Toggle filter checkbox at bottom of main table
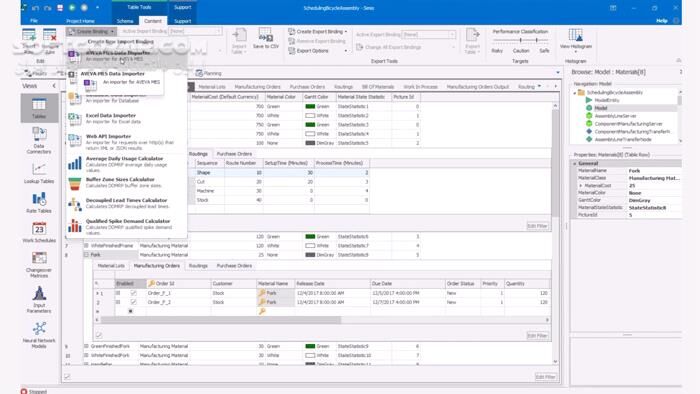The width and height of the screenshot is (700, 394). click(67, 377)
